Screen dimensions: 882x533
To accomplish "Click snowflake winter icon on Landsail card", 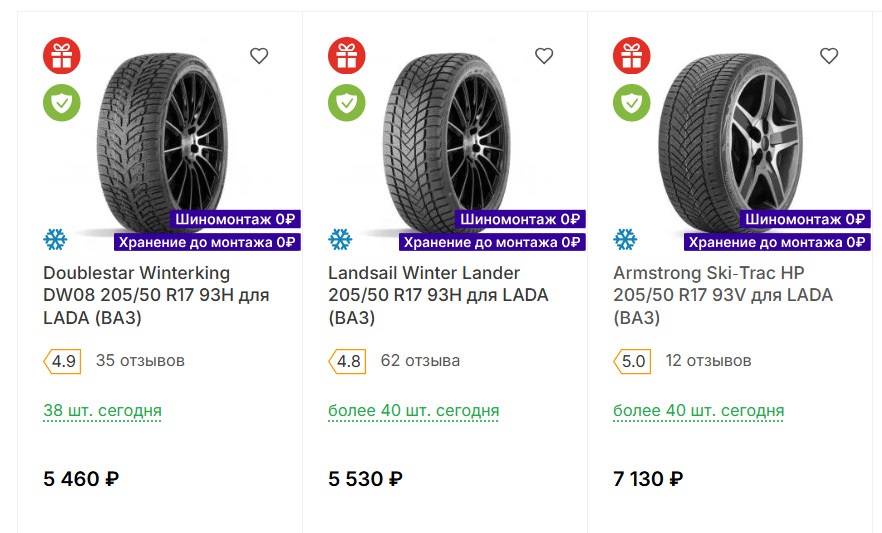I will click(340, 240).
